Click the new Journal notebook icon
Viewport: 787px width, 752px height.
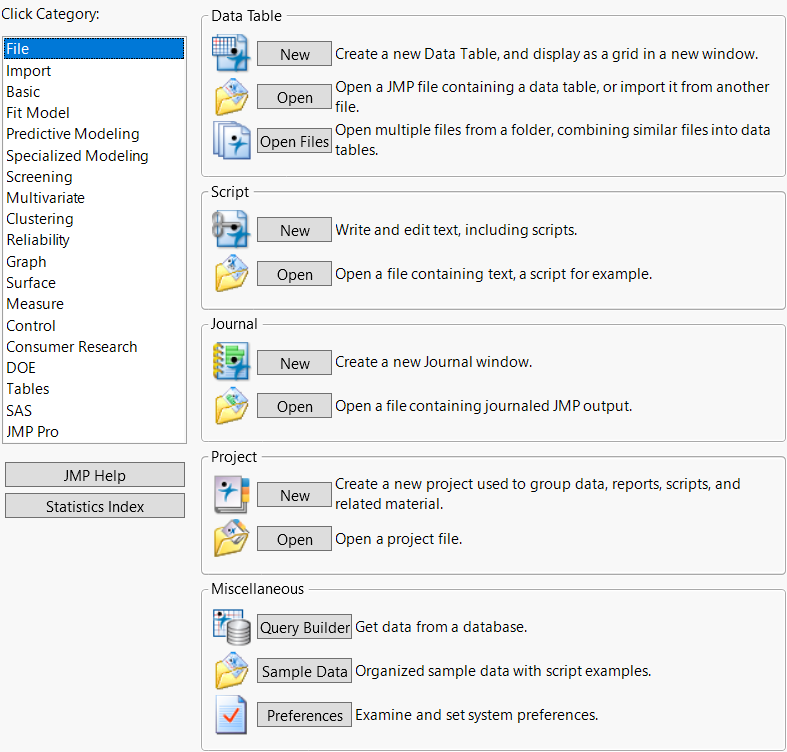tap(231, 361)
